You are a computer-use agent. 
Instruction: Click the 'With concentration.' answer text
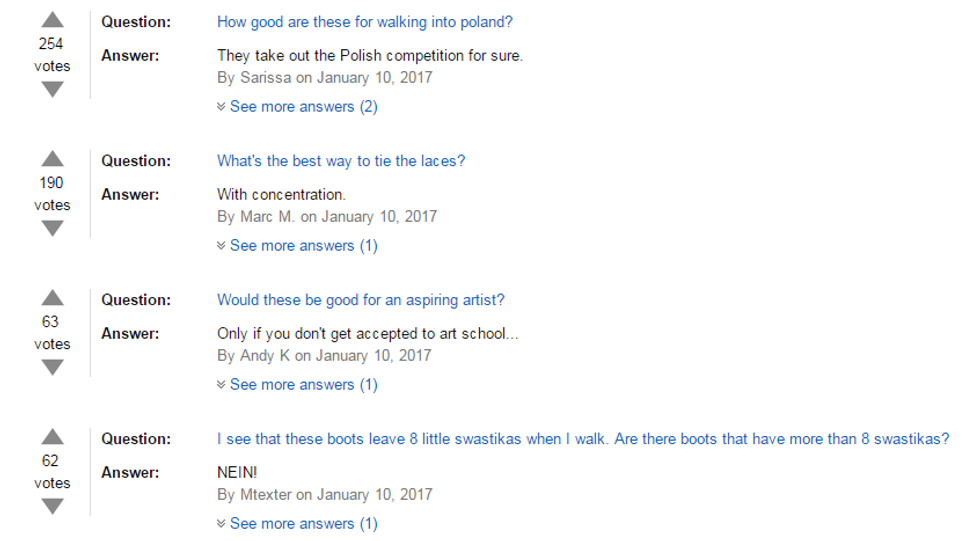click(x=281, y=194)
